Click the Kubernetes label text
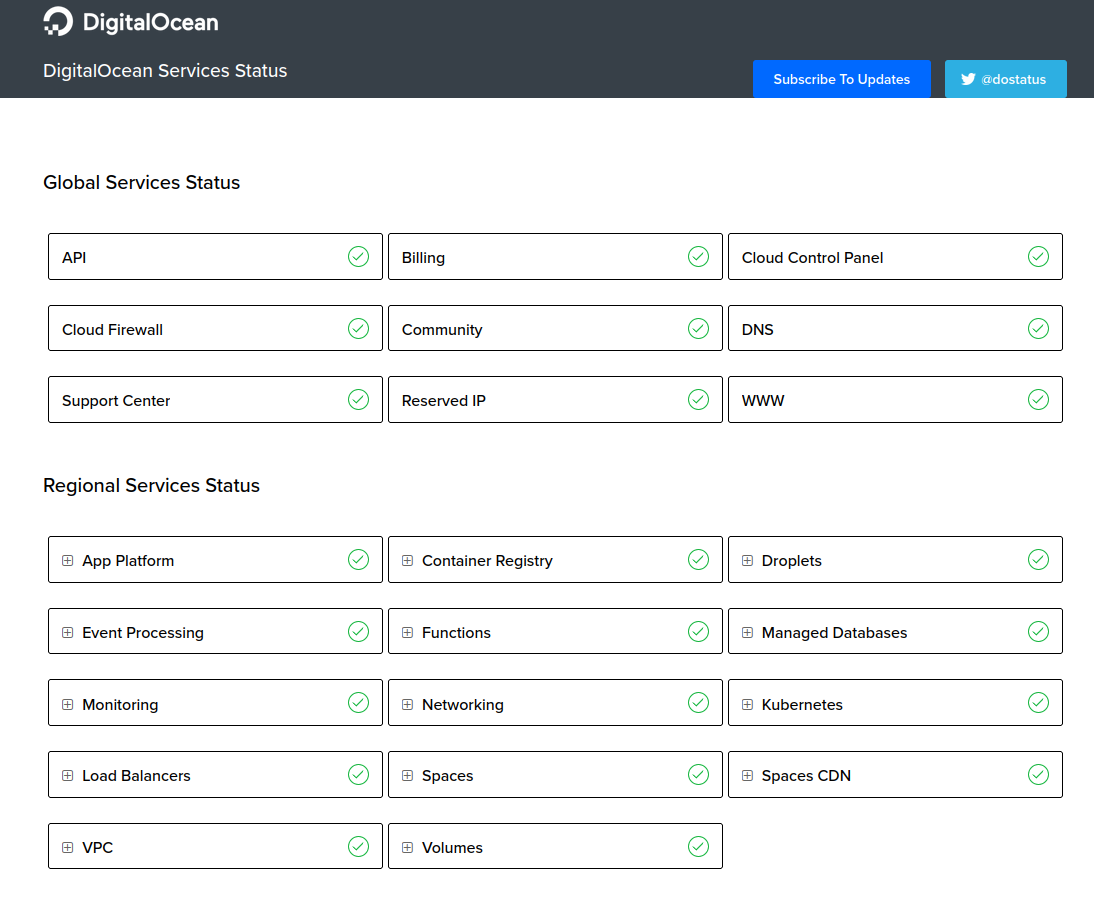Viewport: 1094px width, 899px height. point(802,704)
